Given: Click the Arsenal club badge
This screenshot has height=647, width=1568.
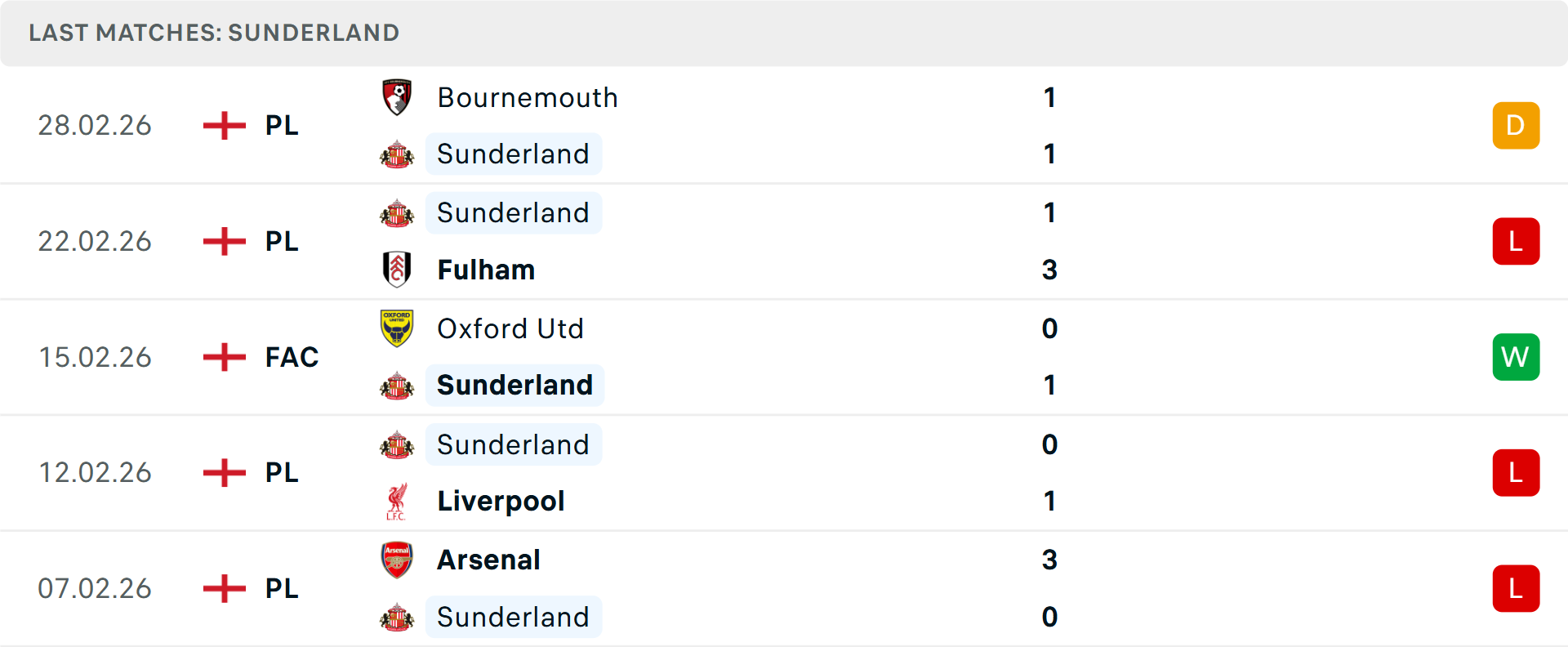Looking at the screenshot, I should [397, 560].
